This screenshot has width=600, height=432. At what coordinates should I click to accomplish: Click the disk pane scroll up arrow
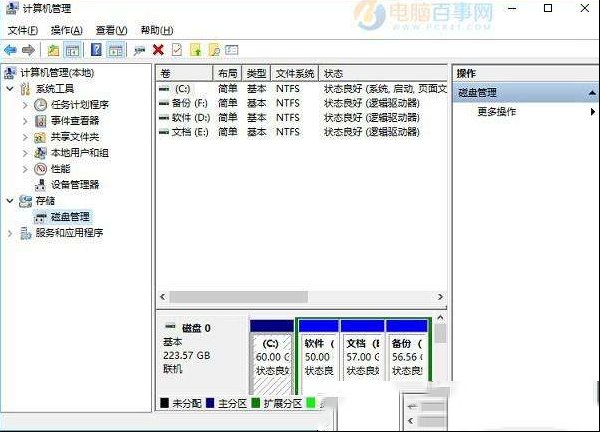(x=440, y=318)
